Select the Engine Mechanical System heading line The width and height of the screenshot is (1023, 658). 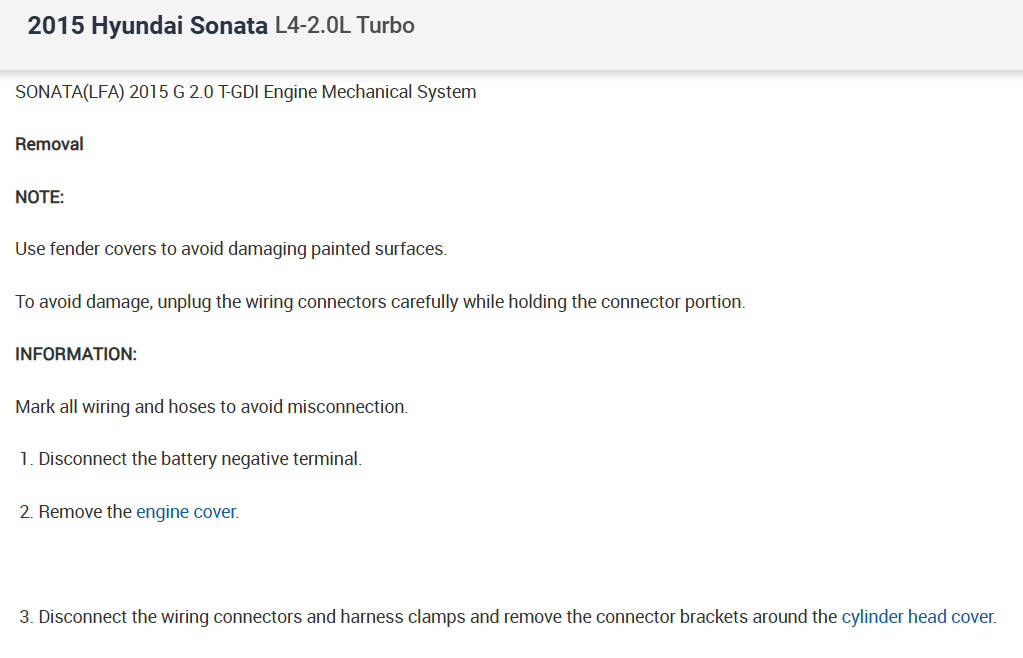(246, 92)
